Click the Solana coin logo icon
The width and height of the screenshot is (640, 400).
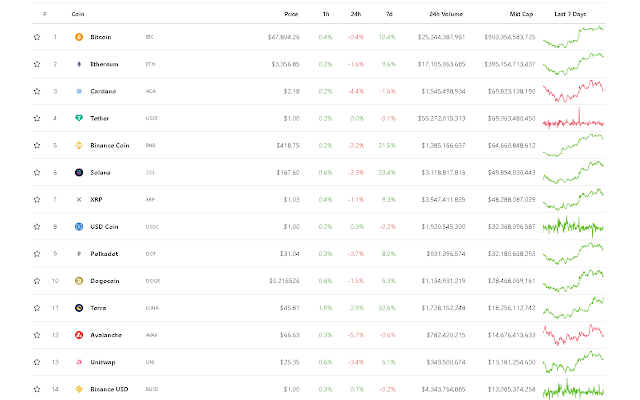[x=79, y=172]
